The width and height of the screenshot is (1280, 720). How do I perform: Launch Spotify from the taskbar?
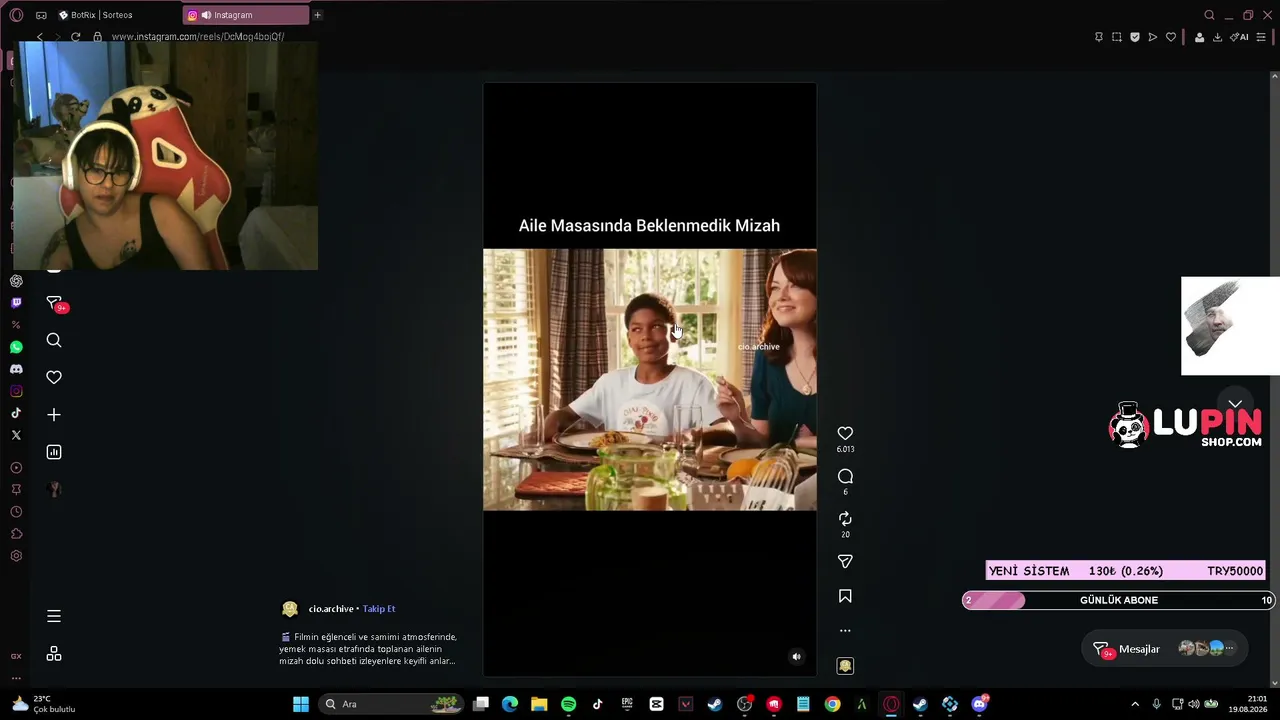568,704
